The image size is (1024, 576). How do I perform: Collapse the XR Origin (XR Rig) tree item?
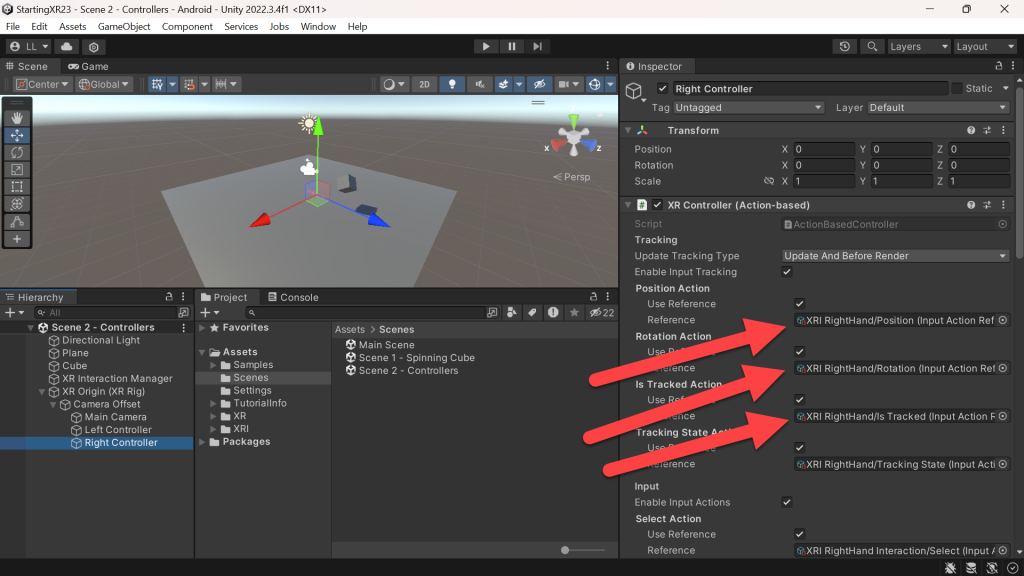point(42,392)
